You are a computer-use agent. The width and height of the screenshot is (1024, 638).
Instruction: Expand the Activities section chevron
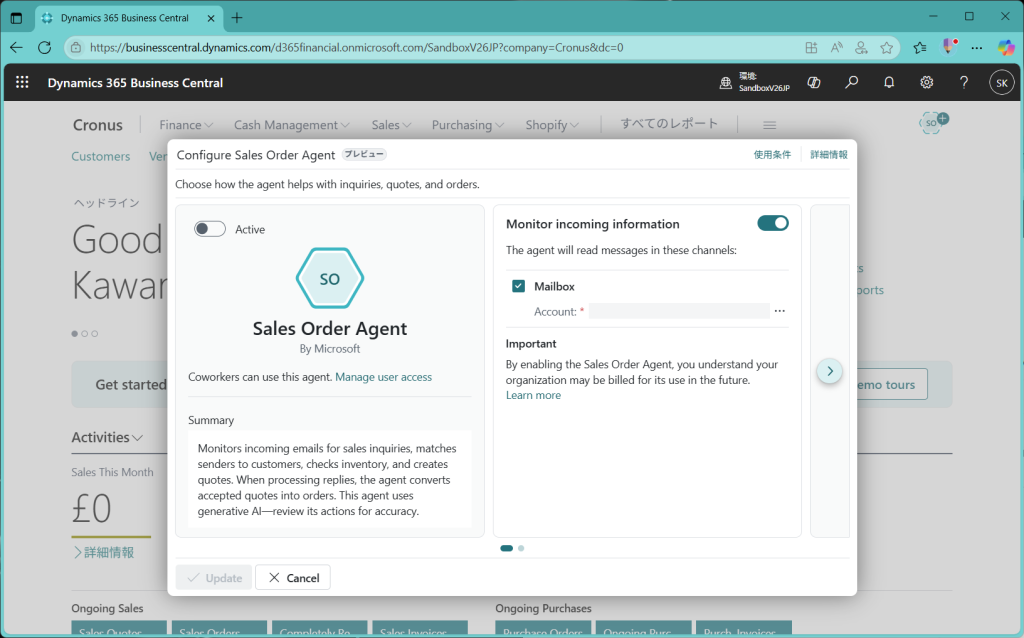point(138,438)
